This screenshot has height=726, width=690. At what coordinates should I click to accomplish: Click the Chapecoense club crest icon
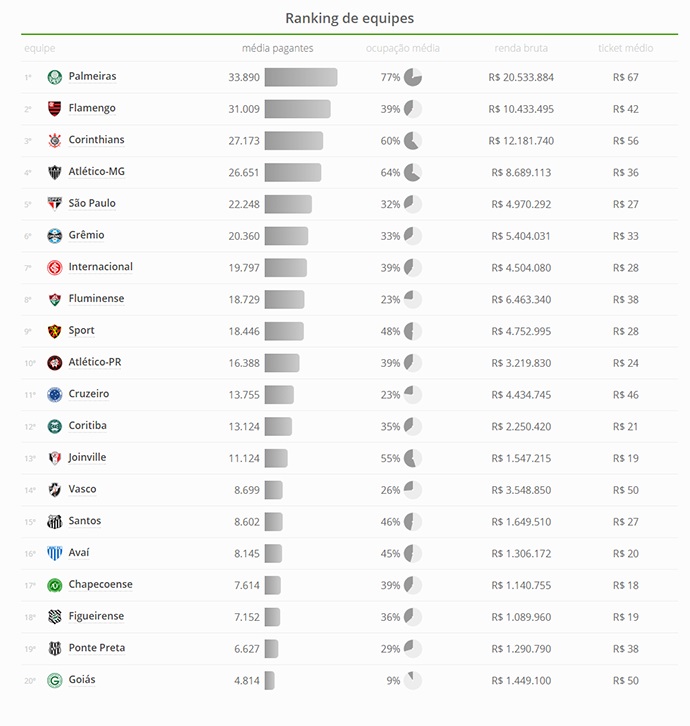tap(55, 585)
